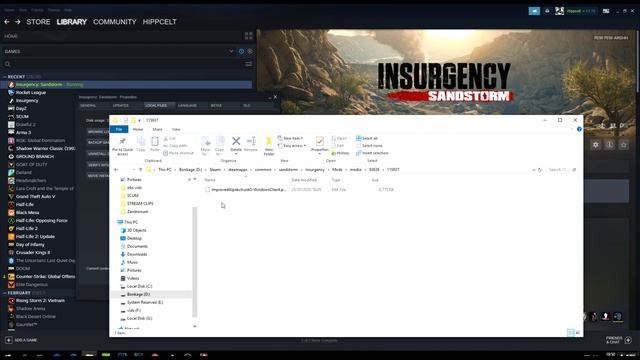Click the recent-activity clock icon beside GAMES

tap(241, 51)
